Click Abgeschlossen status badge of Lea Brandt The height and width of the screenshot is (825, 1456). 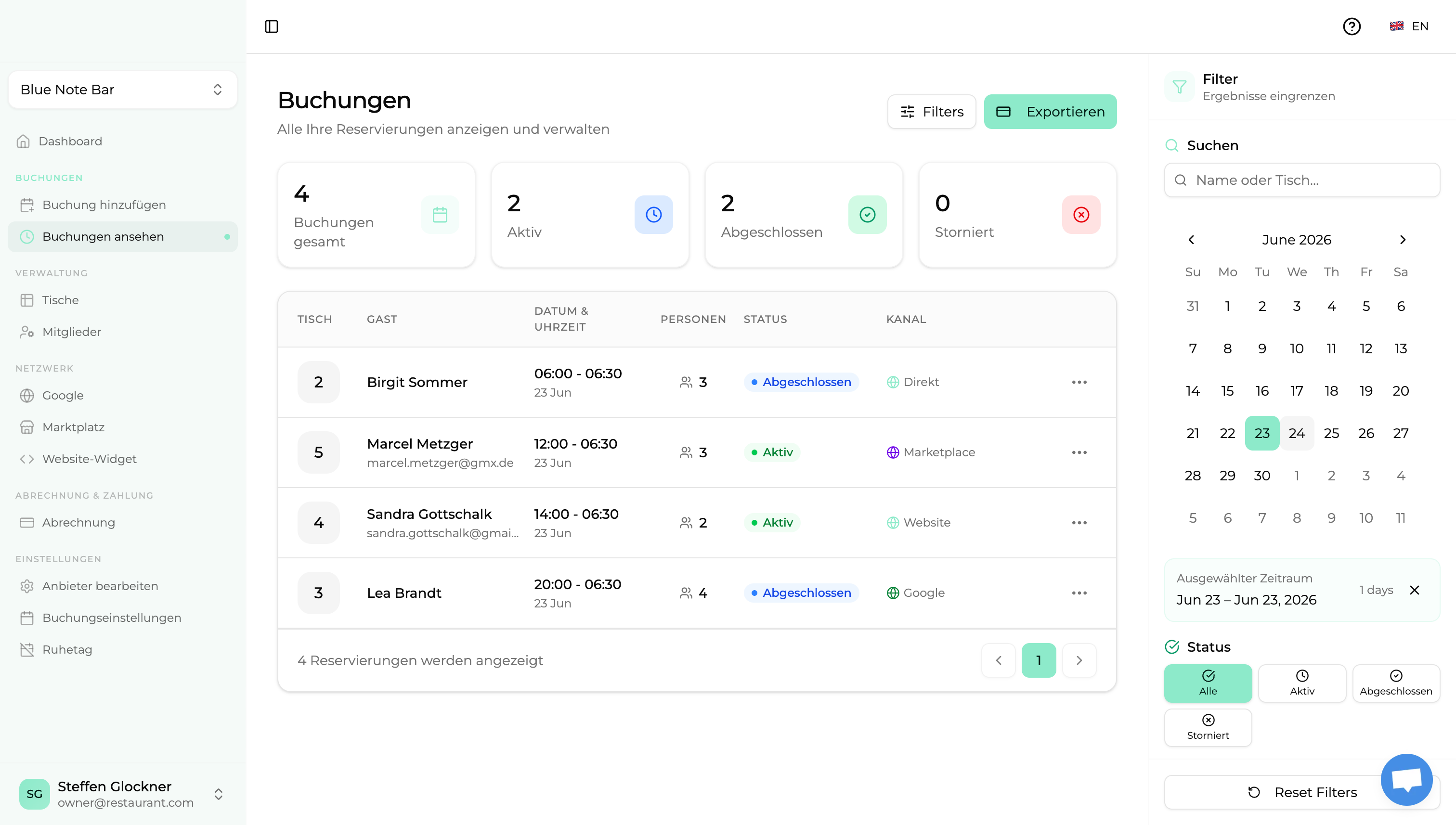[x=801, y=593]
